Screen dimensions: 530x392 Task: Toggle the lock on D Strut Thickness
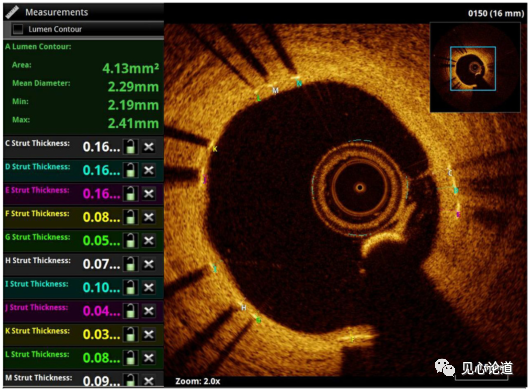(130, 170)
